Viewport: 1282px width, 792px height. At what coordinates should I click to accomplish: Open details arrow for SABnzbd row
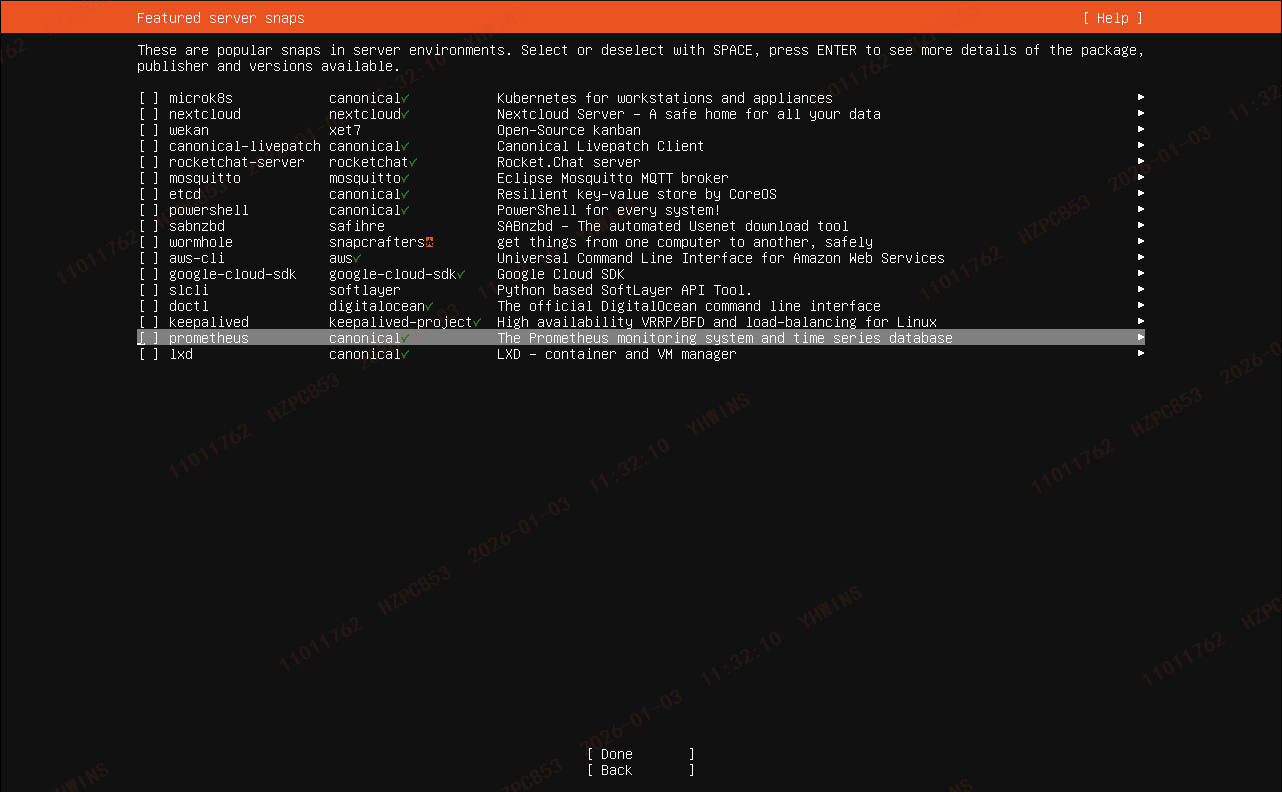[x=1141, y=226]
